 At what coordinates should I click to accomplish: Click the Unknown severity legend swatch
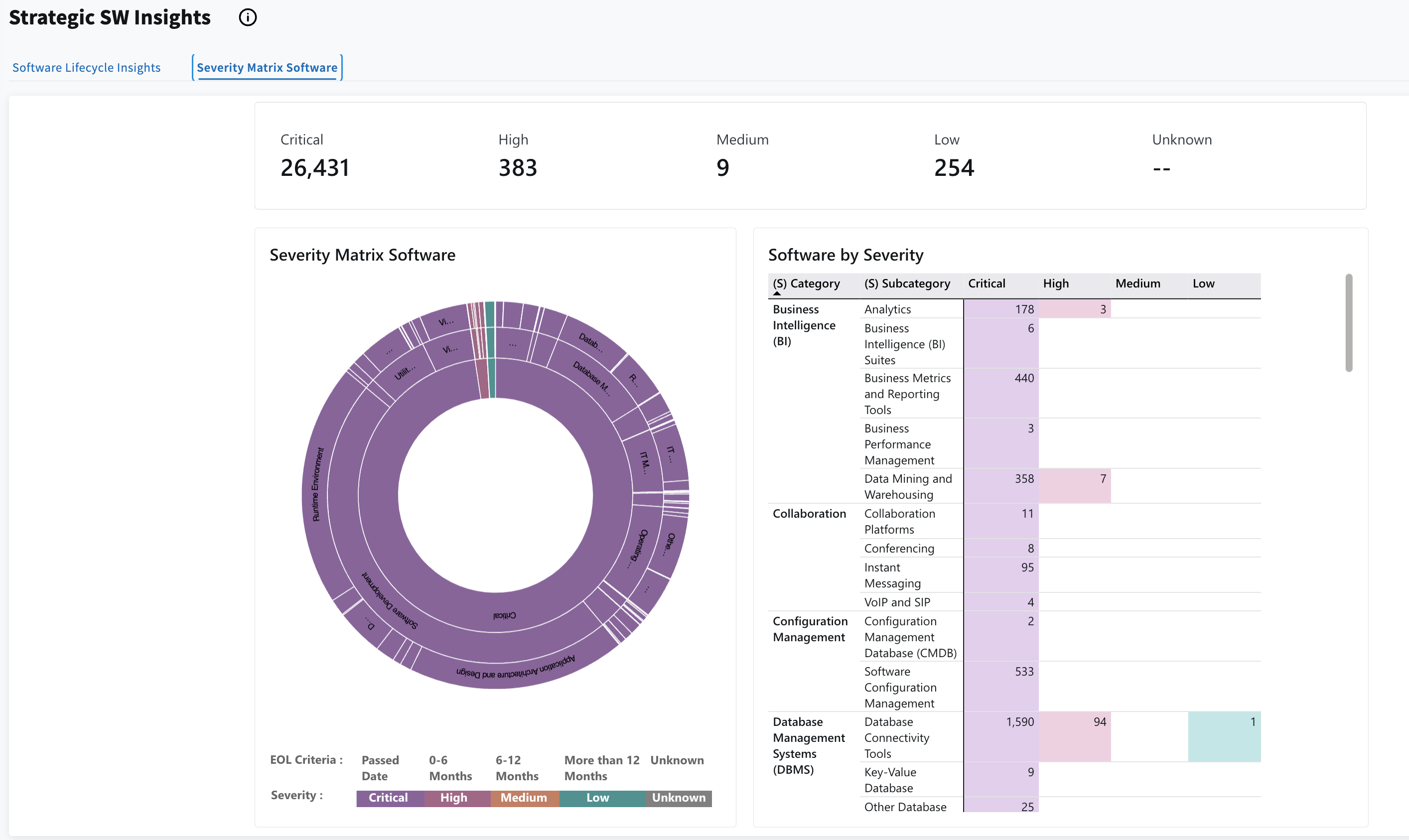[678, 798]
